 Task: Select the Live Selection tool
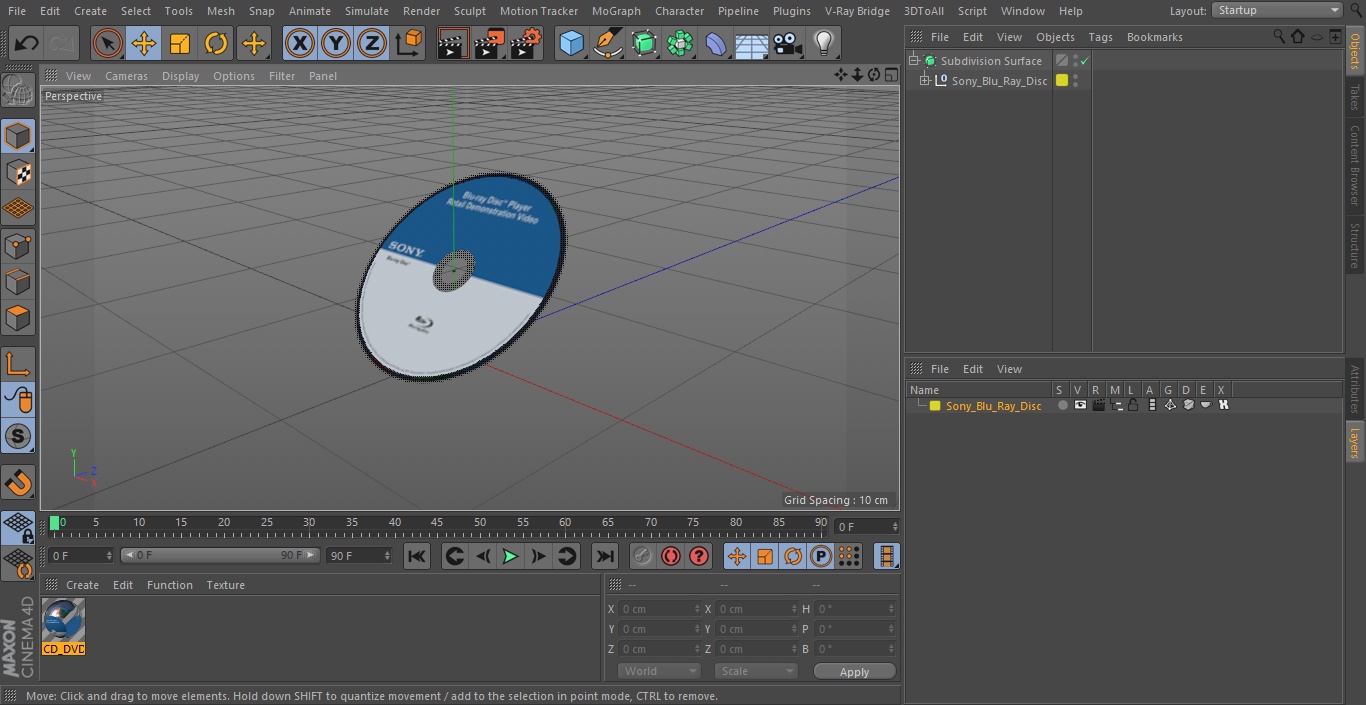click(107, 44)
